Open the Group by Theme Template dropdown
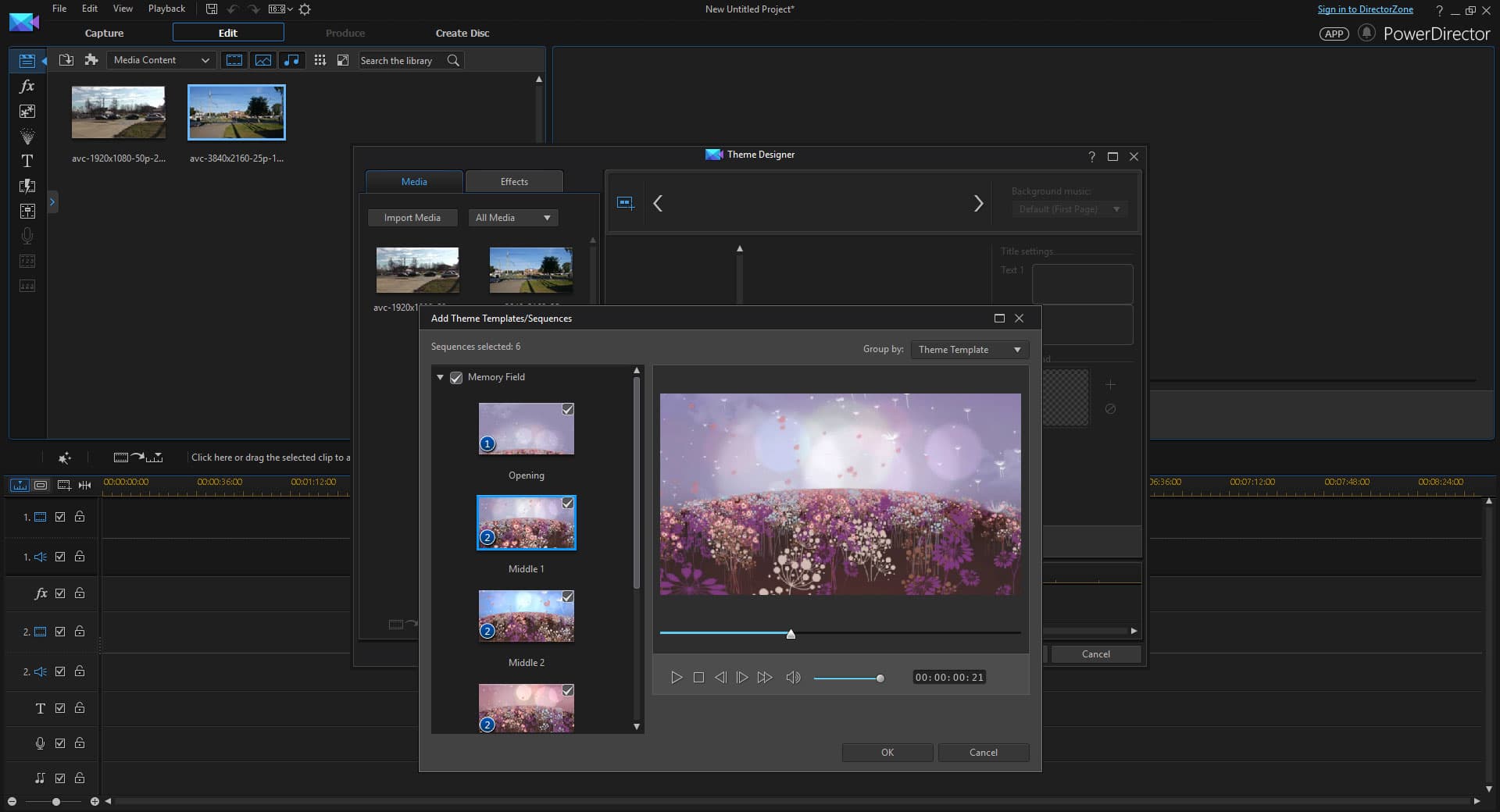 click(x=969, y=350)
